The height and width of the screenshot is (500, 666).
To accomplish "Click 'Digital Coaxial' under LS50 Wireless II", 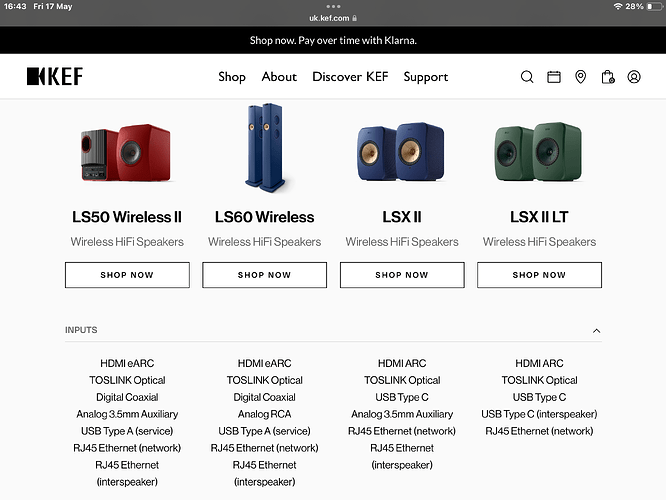I will point(127,397).
